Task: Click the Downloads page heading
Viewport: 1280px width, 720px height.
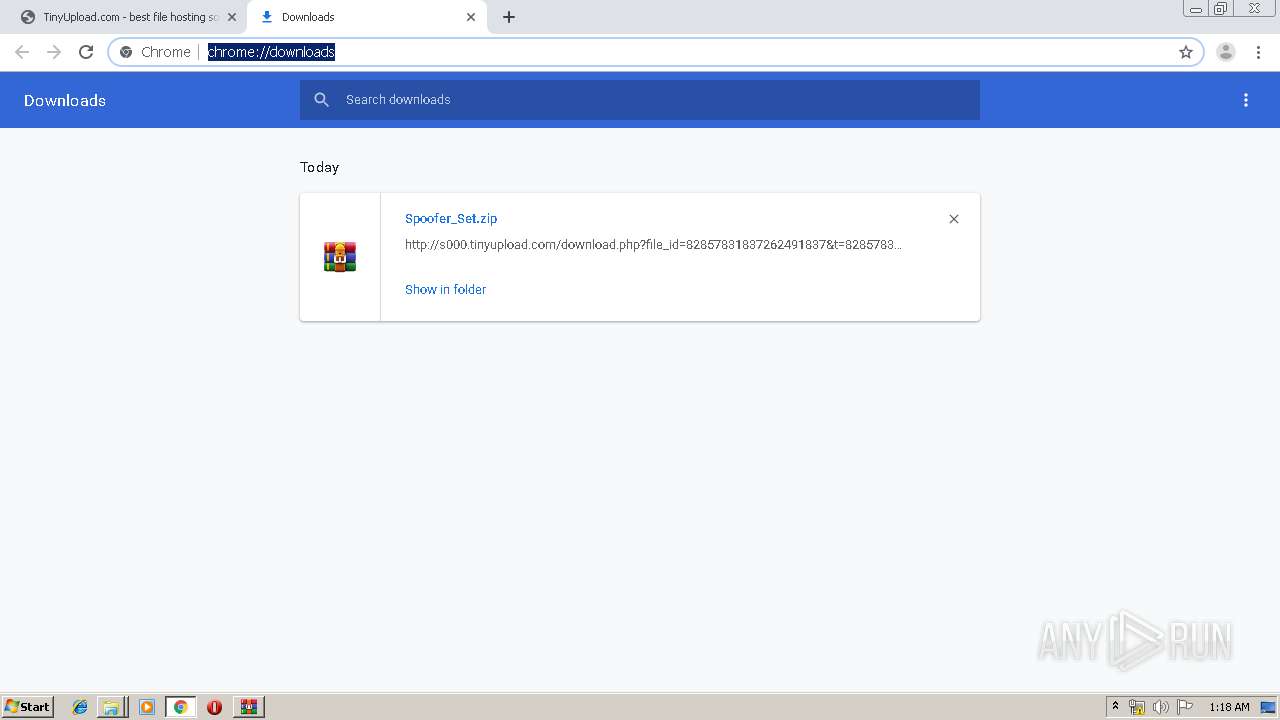Action: point(65,100)
